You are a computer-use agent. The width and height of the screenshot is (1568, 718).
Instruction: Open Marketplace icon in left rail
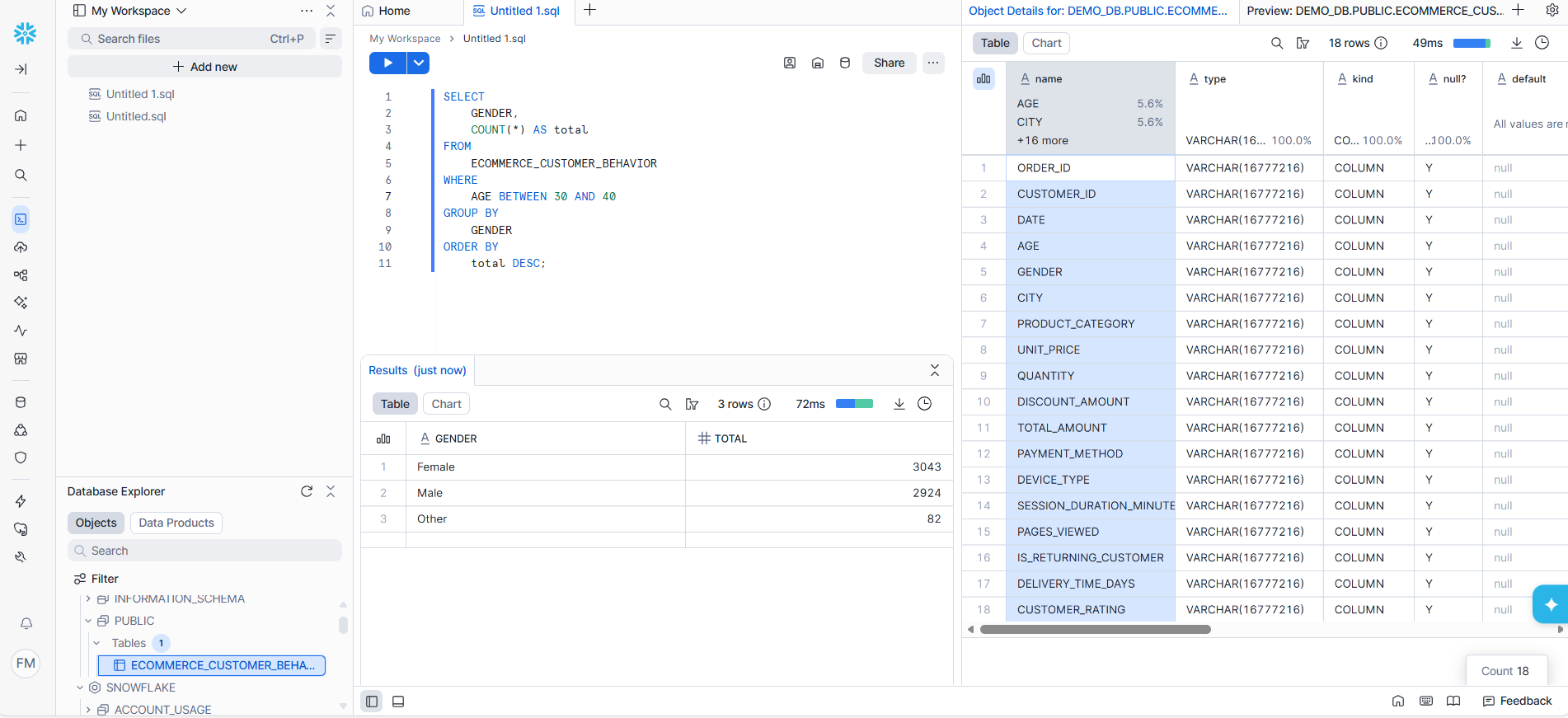21,359
